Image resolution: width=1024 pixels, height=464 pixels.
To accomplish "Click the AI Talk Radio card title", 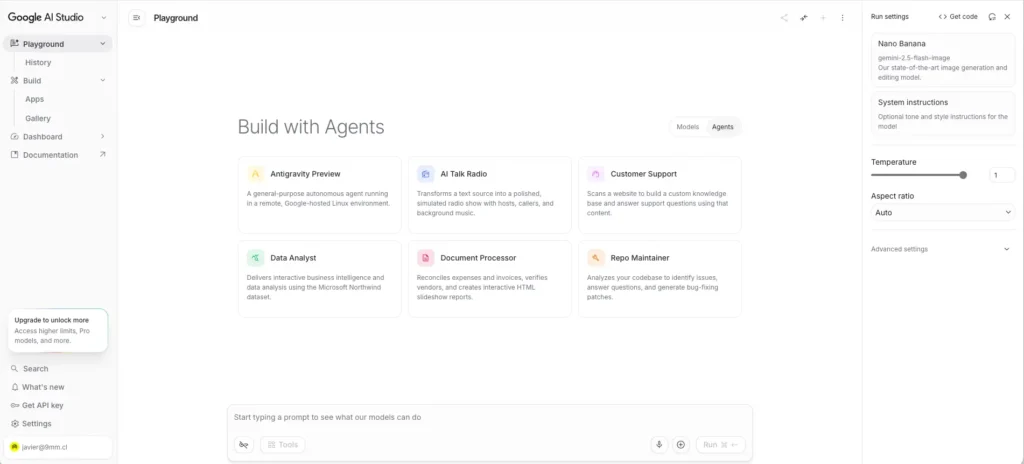I will pyautogui.click(x=464, y=174).
